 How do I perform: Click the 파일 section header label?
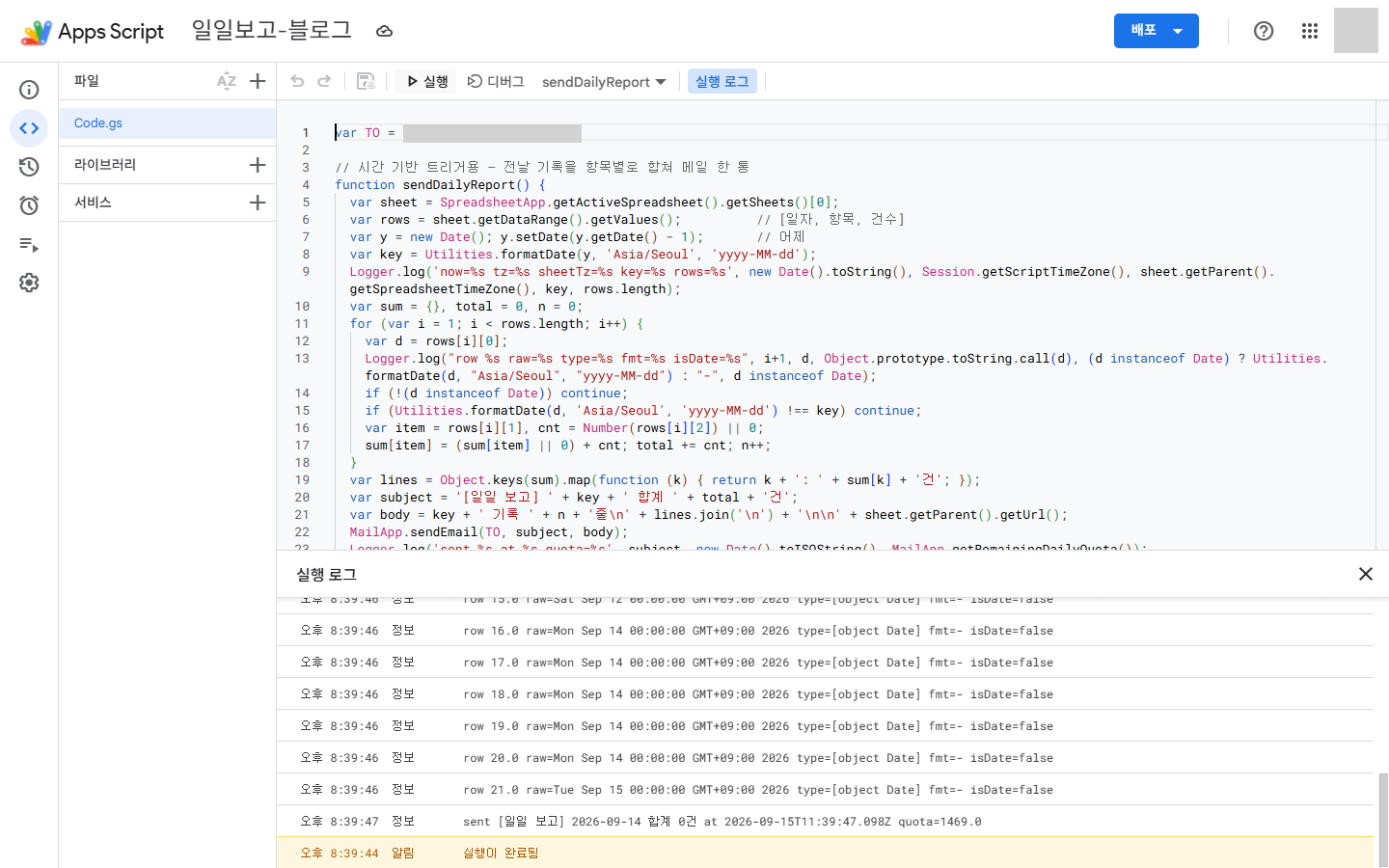[87, 81]
